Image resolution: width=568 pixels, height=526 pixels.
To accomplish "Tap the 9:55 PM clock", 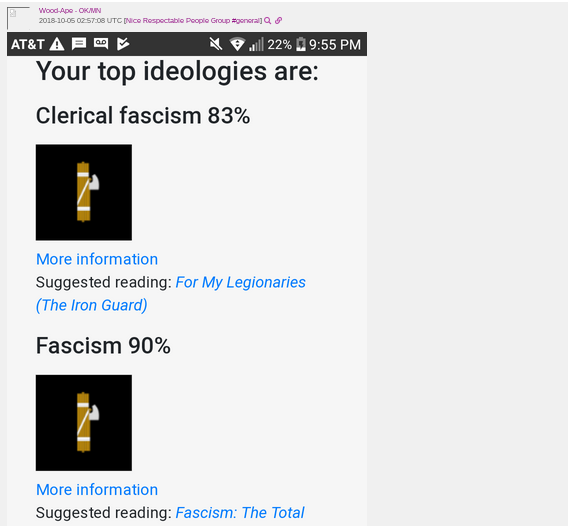I will click(335, 45).
